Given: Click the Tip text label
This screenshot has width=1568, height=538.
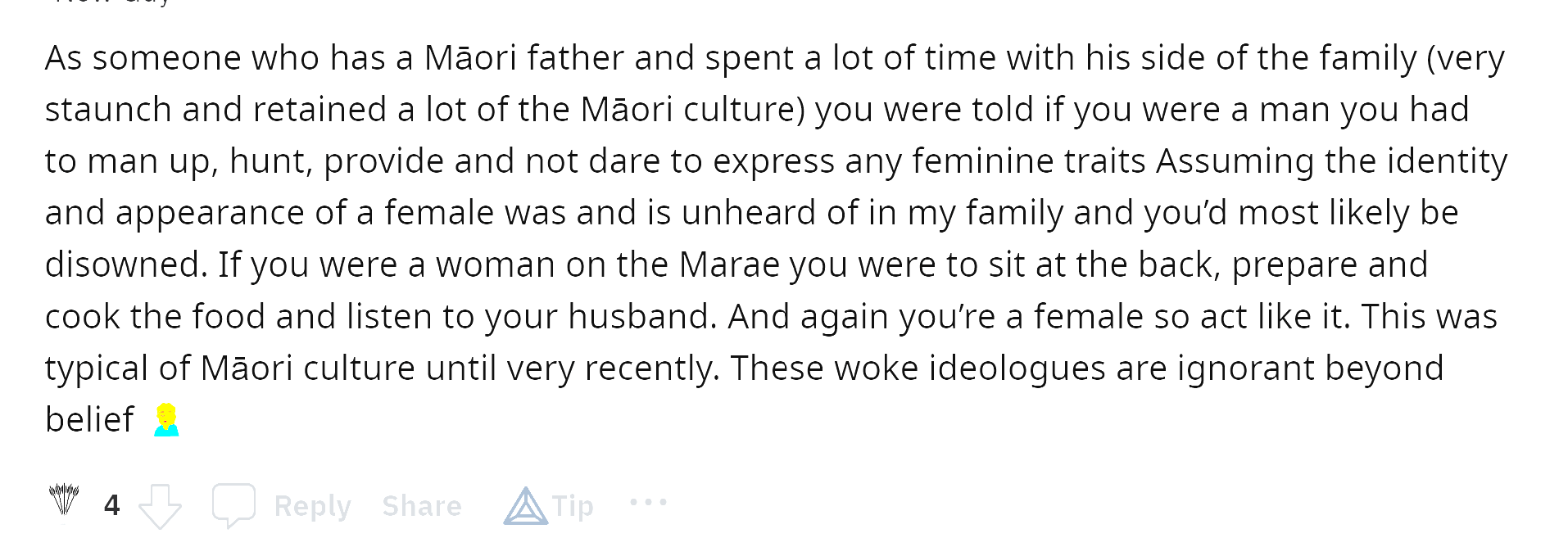Looking at the screenshot, I should pyautogui.click(x=573, y=506).
